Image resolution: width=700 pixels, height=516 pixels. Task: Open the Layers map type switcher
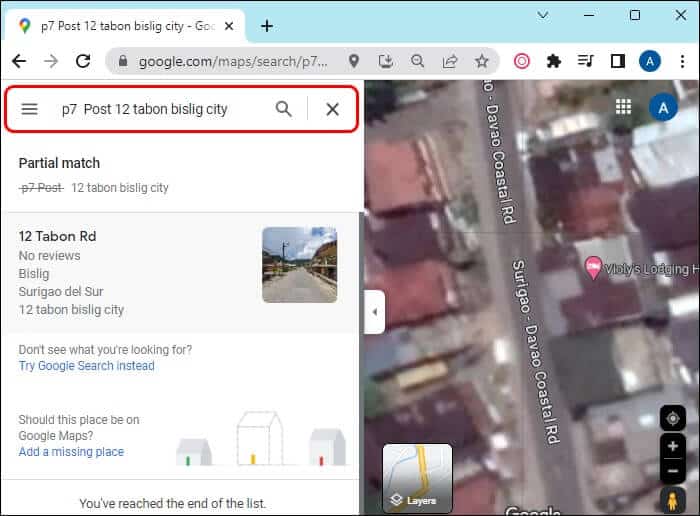(417, 478)
